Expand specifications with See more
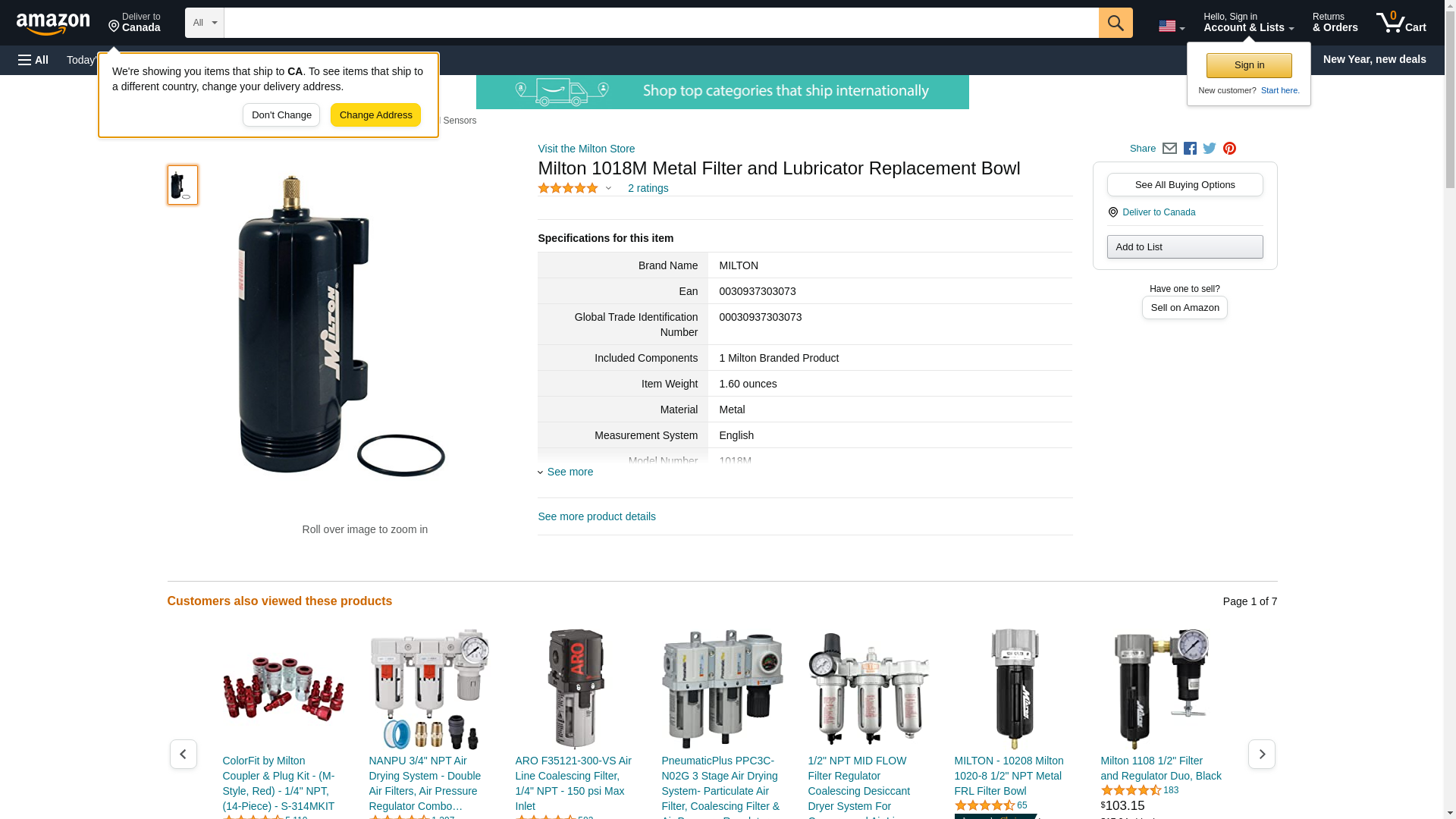Image resolution: width=1456 pixels, height=819 pixels. pos(570,472)
